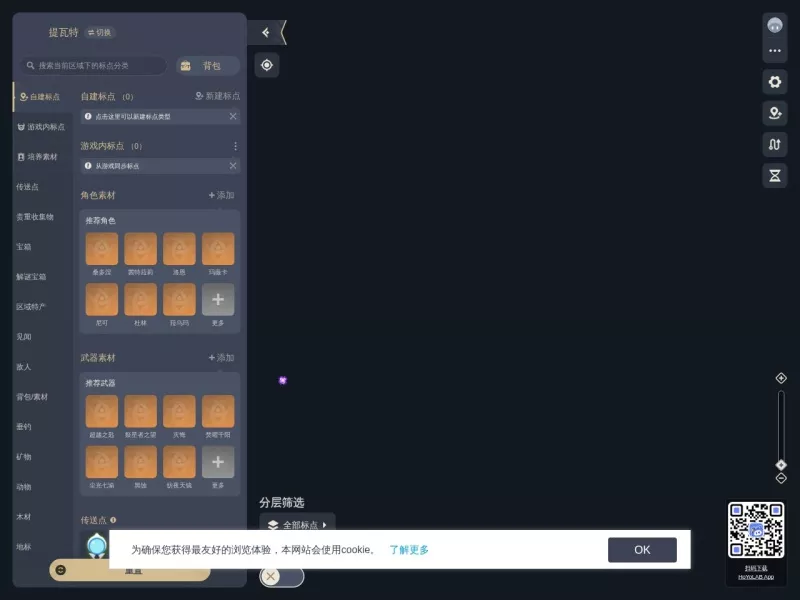
Task: Jump to 解谜宝箱 category in sidebar
Action: click(31, 277)
